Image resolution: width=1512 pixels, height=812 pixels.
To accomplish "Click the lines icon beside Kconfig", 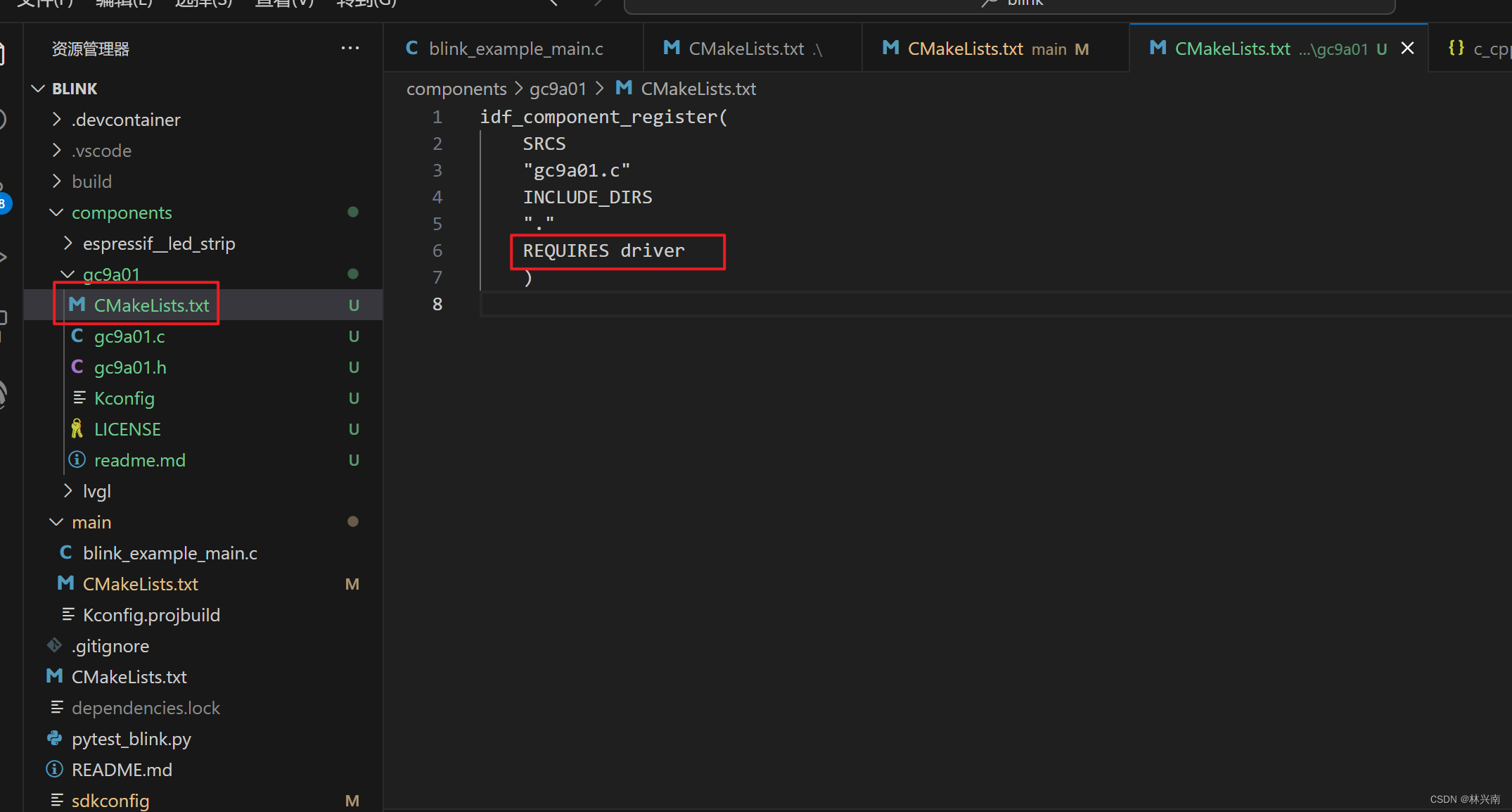I will [79, 398].
